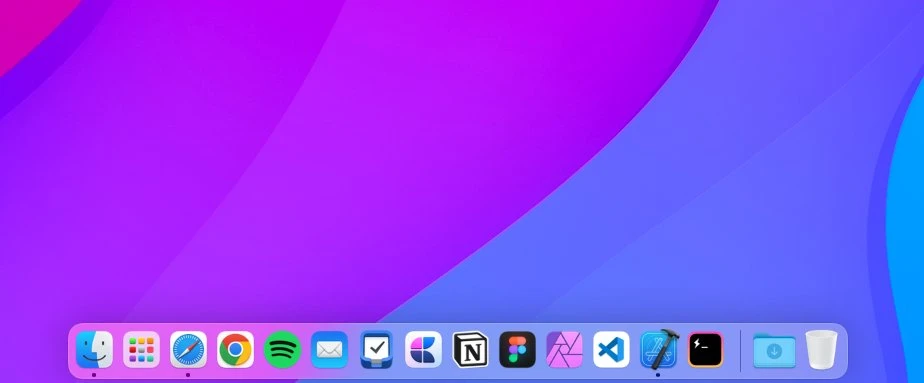Open Notion
The image size is (924, 383).
tap(470, 349)
